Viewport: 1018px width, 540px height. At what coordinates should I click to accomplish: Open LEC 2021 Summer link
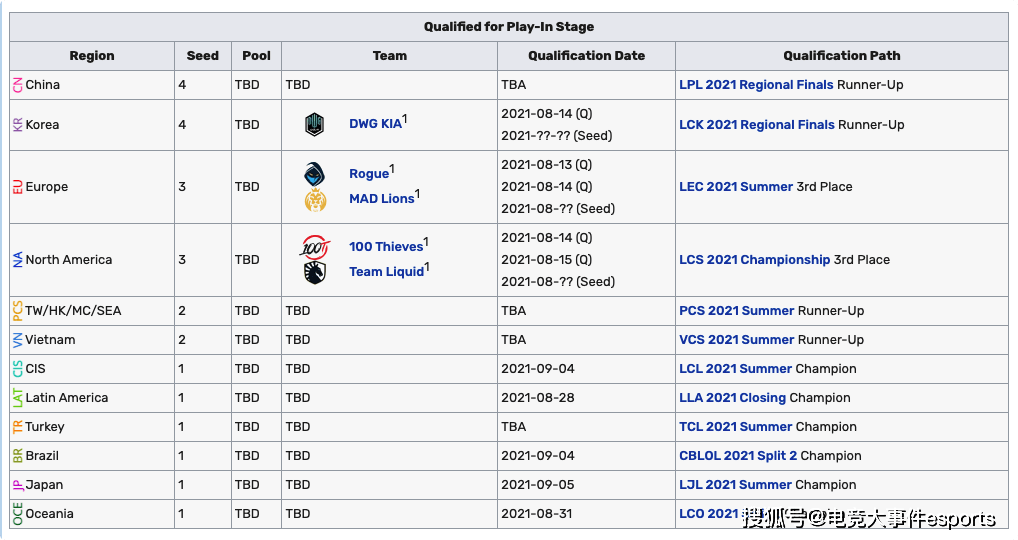(736, 187)
